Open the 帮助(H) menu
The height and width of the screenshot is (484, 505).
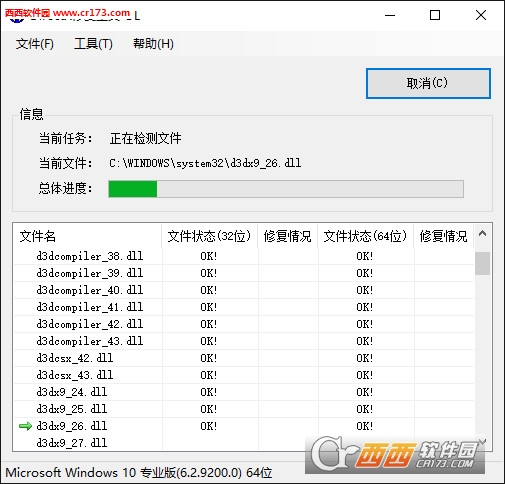[153, 44]
